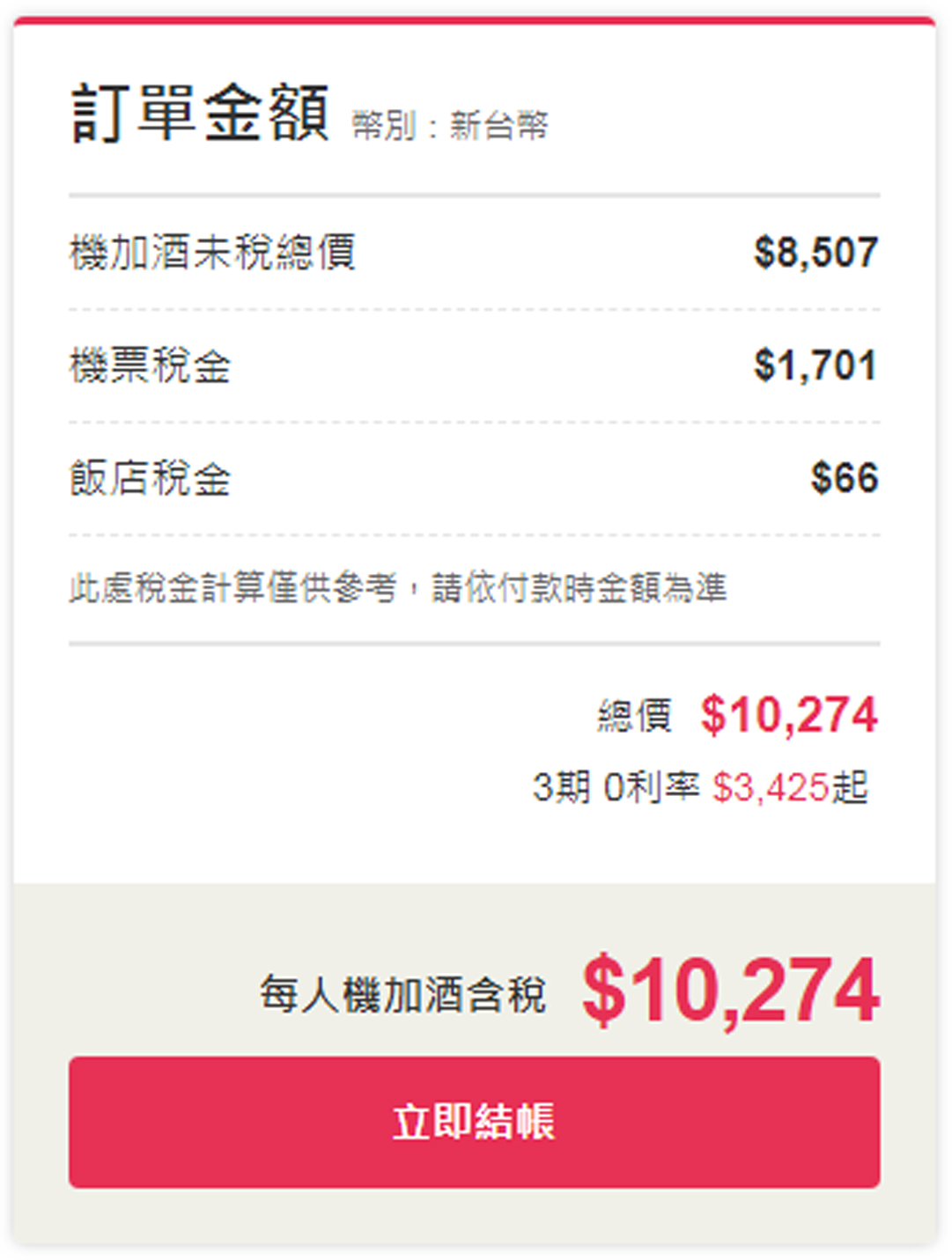Click the 幣別 currency label
Image resolution: width=952 pixels, height=1260 pixels.
pyautogui.click(x=383, y=126)
